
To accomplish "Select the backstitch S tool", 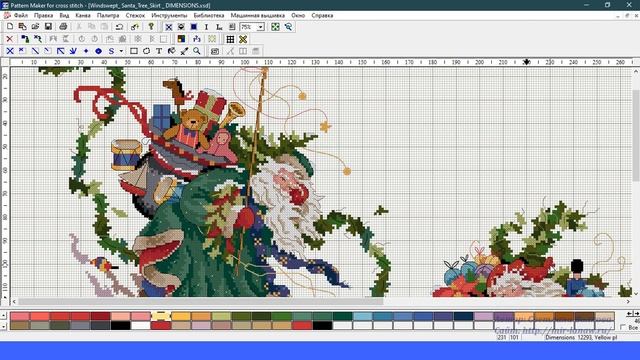I will 111,51.
